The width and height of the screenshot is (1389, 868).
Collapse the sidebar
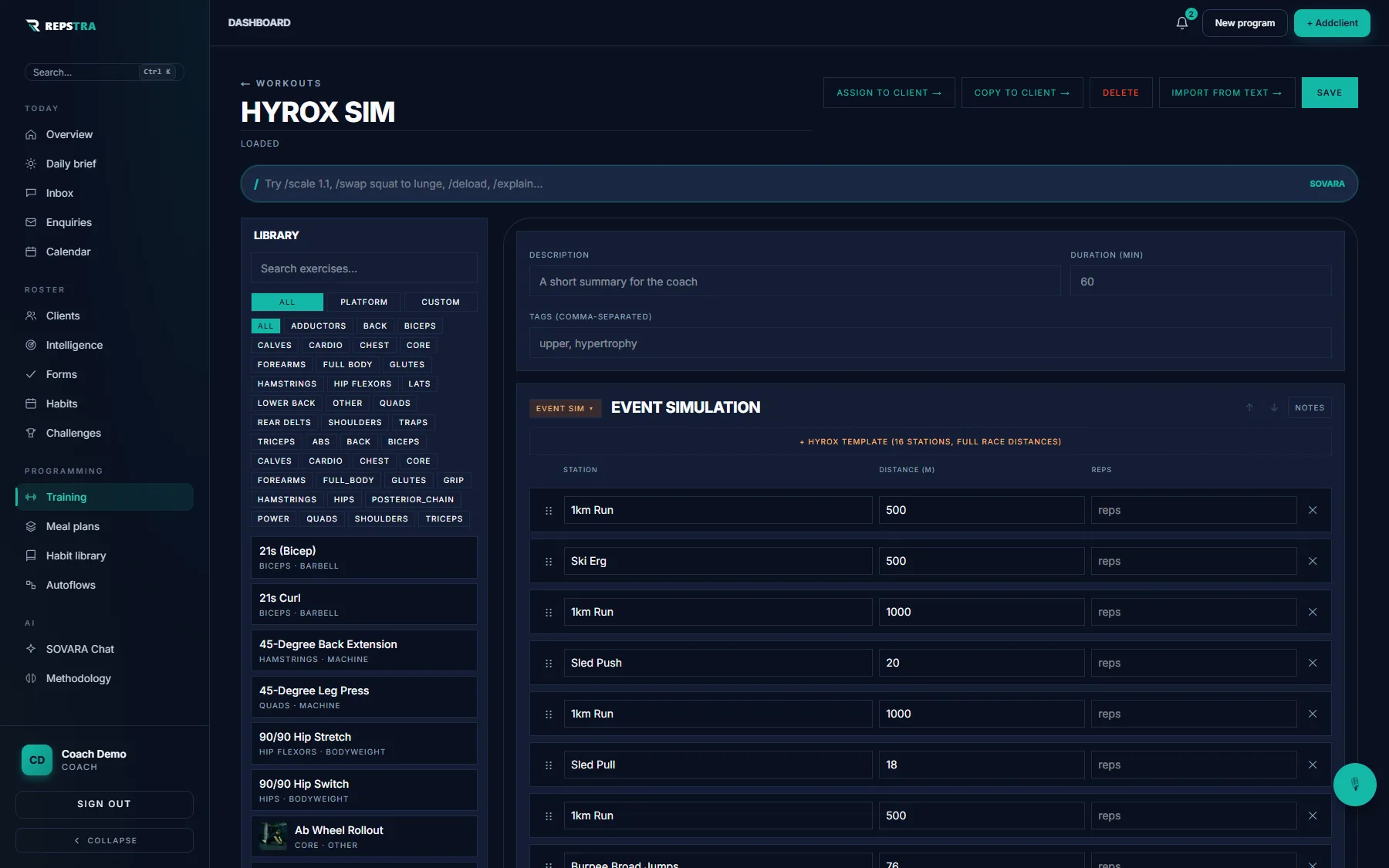point(104,840)
